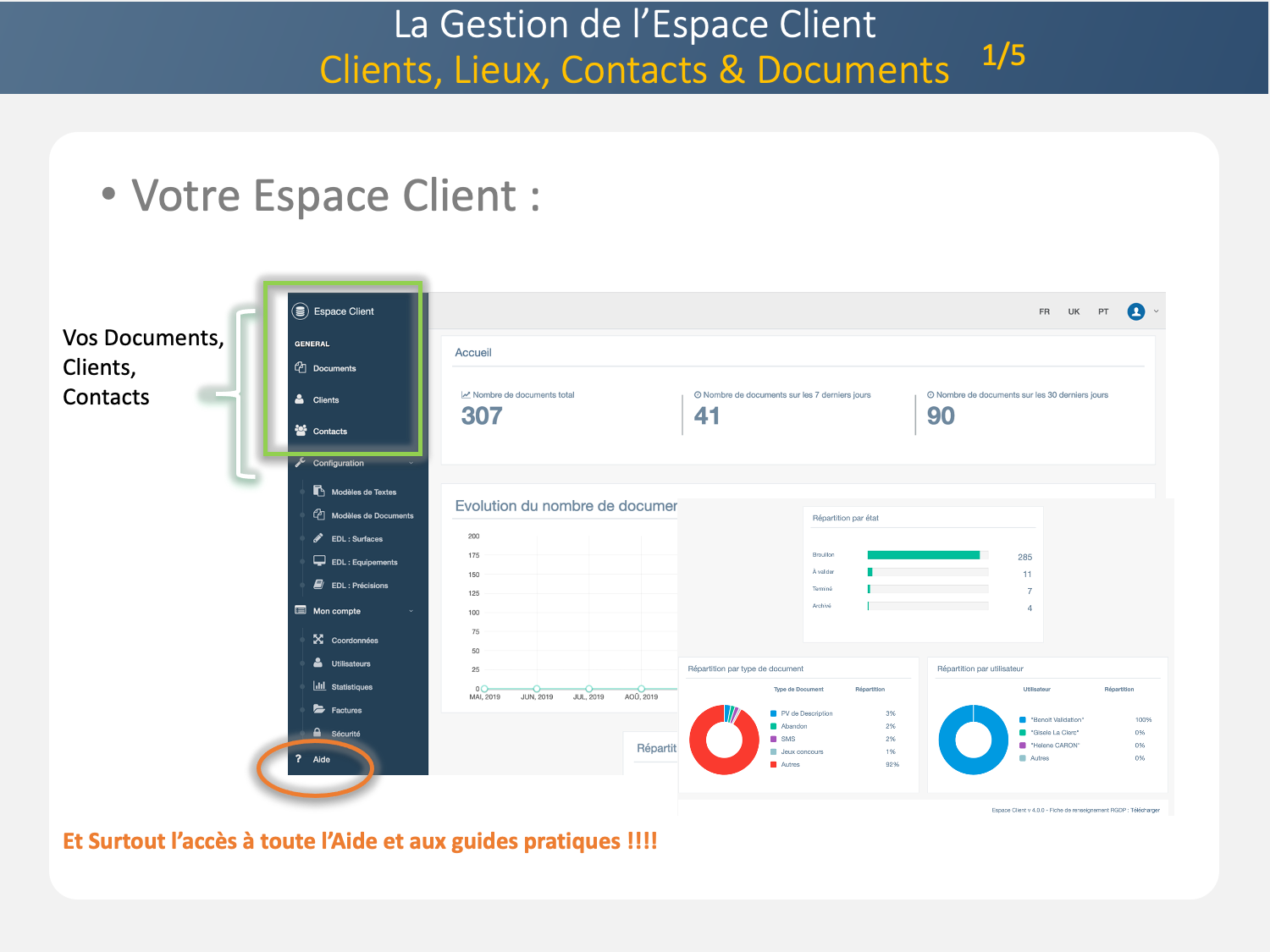Screen dimensions: 1270x952
Task: Collapse the Configuration section chevron
Action: click(x=411, y=463)
